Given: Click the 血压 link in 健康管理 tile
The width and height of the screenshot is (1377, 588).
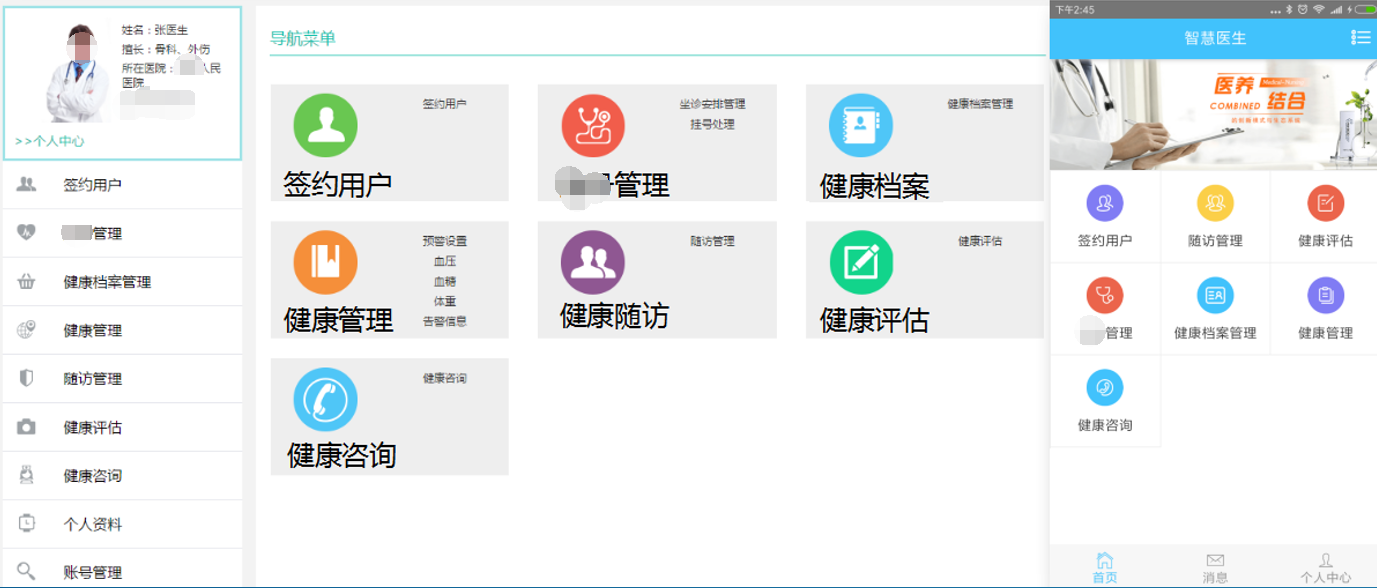Looking at the screenshot, I should tap(444, 261).
